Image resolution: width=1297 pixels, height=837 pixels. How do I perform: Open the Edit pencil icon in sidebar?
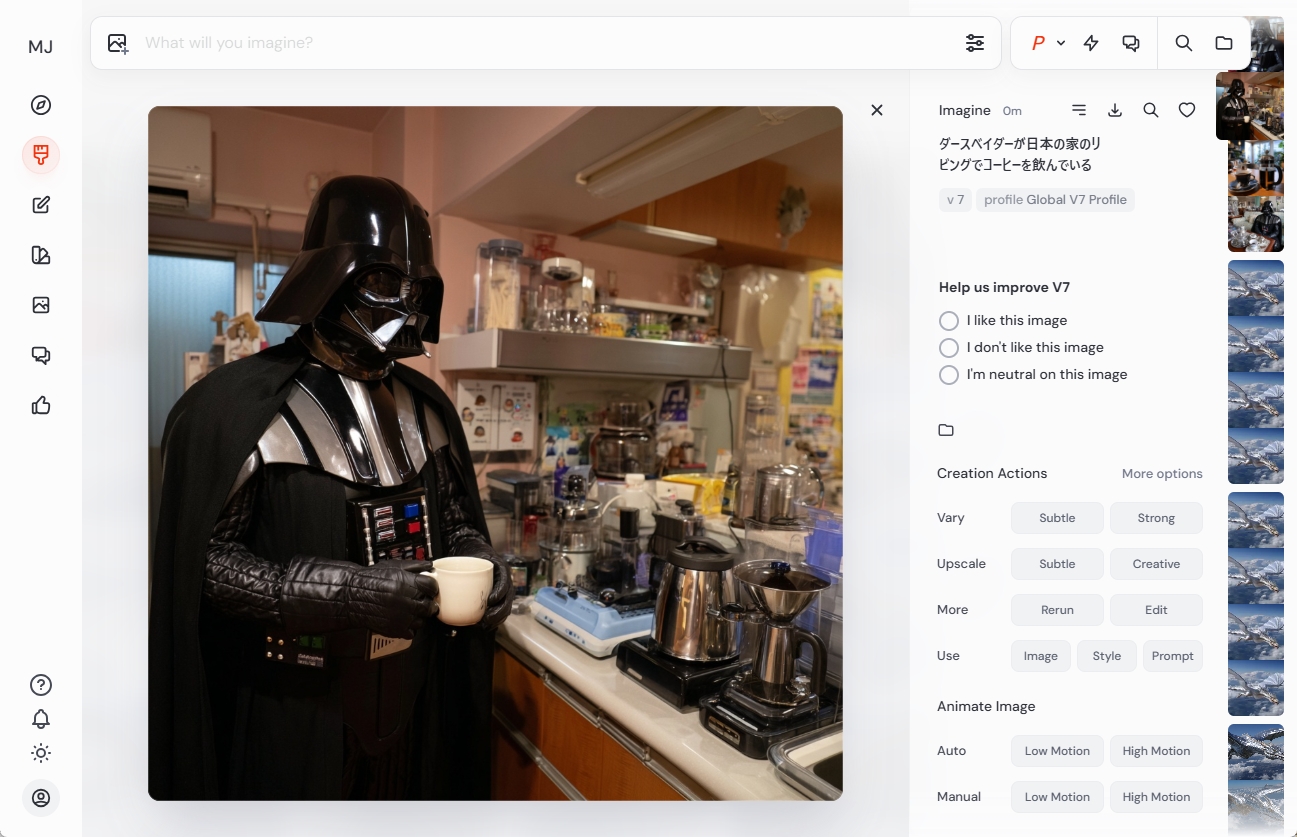click(41, 204)
